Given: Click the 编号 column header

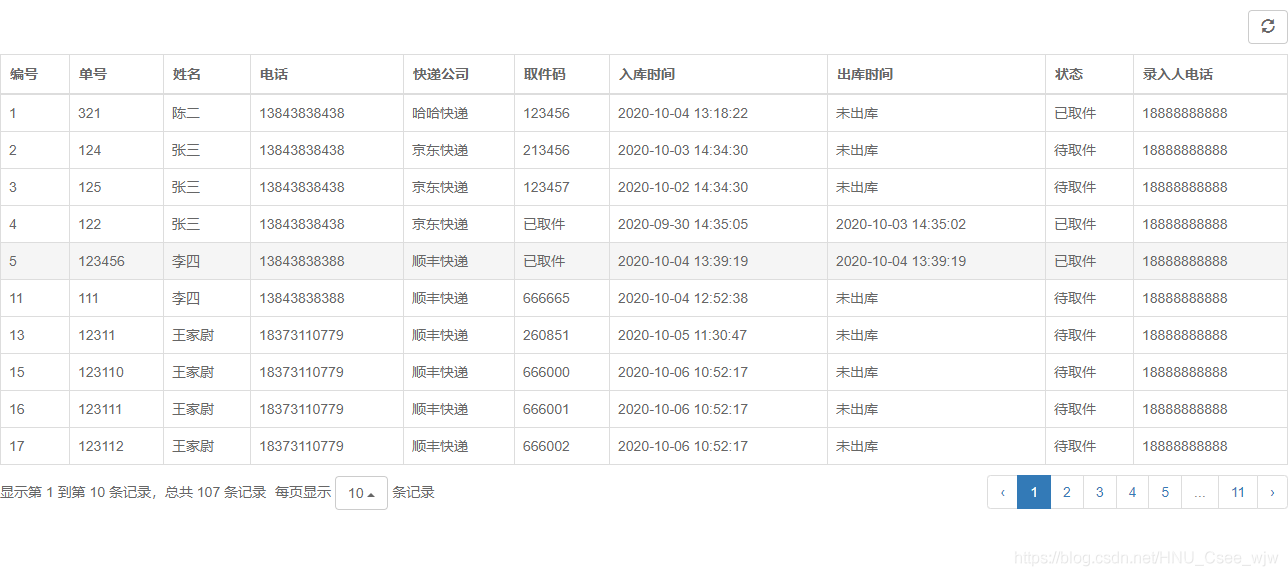Looking at the screenshot, I should [24, 74].
